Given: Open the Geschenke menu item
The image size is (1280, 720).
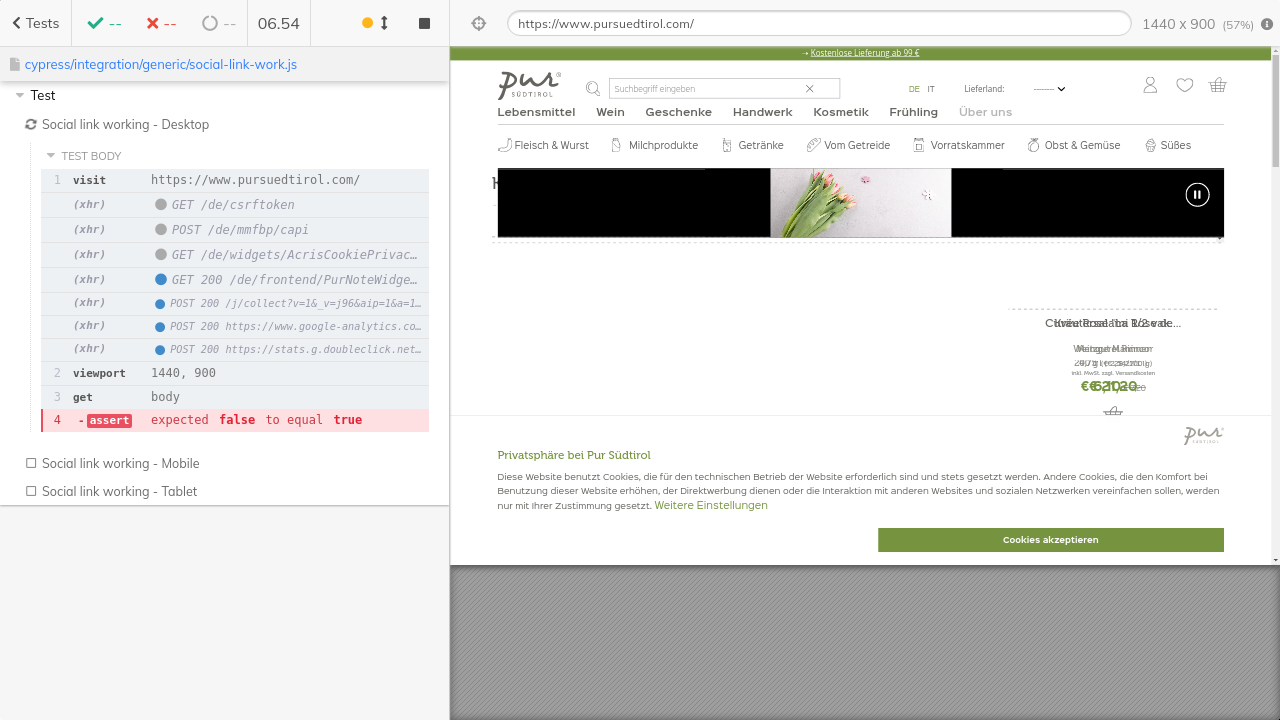Looking at the screenshot, I should pos(678,112).
